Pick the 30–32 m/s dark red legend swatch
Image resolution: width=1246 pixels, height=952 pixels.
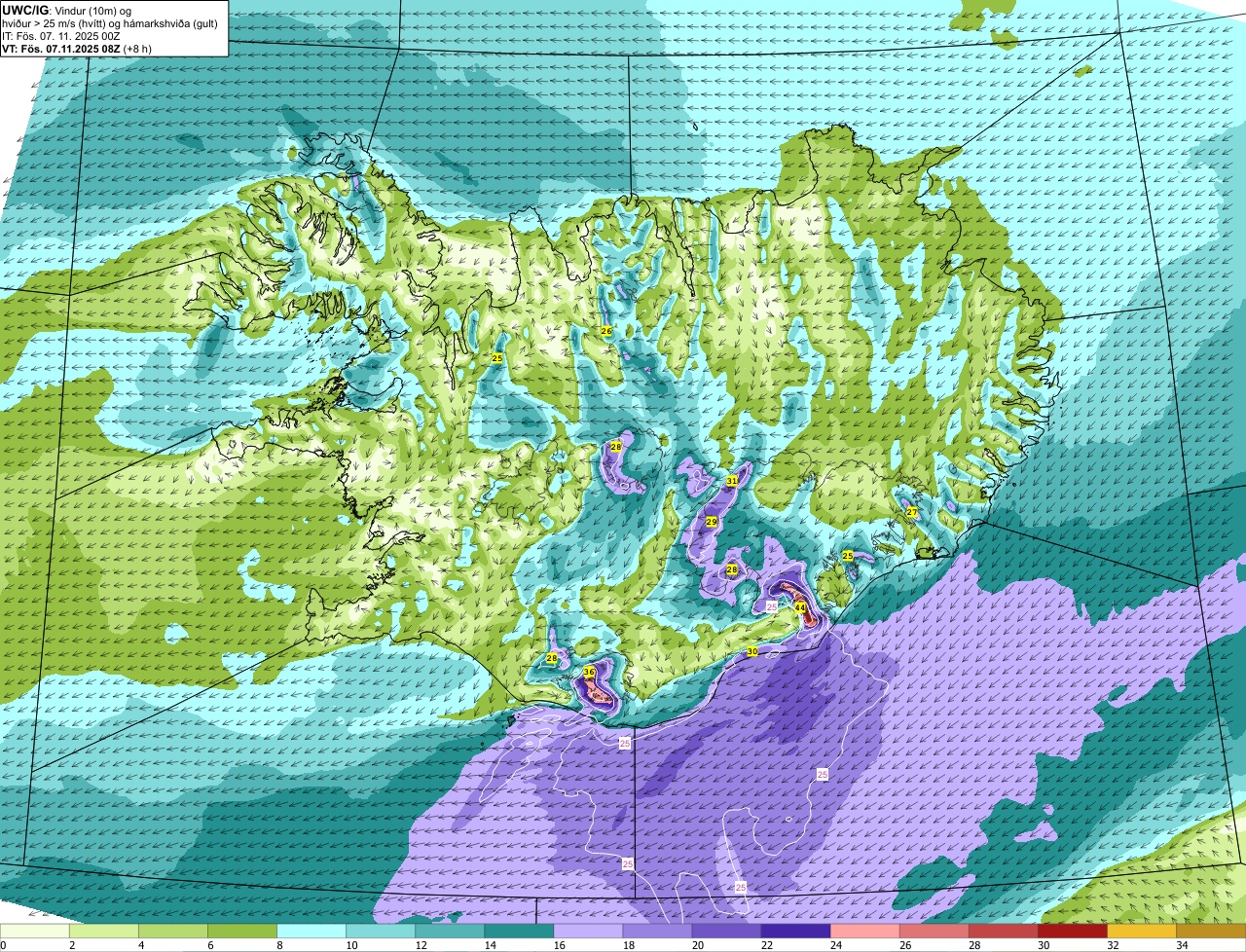coord(1072,931)
